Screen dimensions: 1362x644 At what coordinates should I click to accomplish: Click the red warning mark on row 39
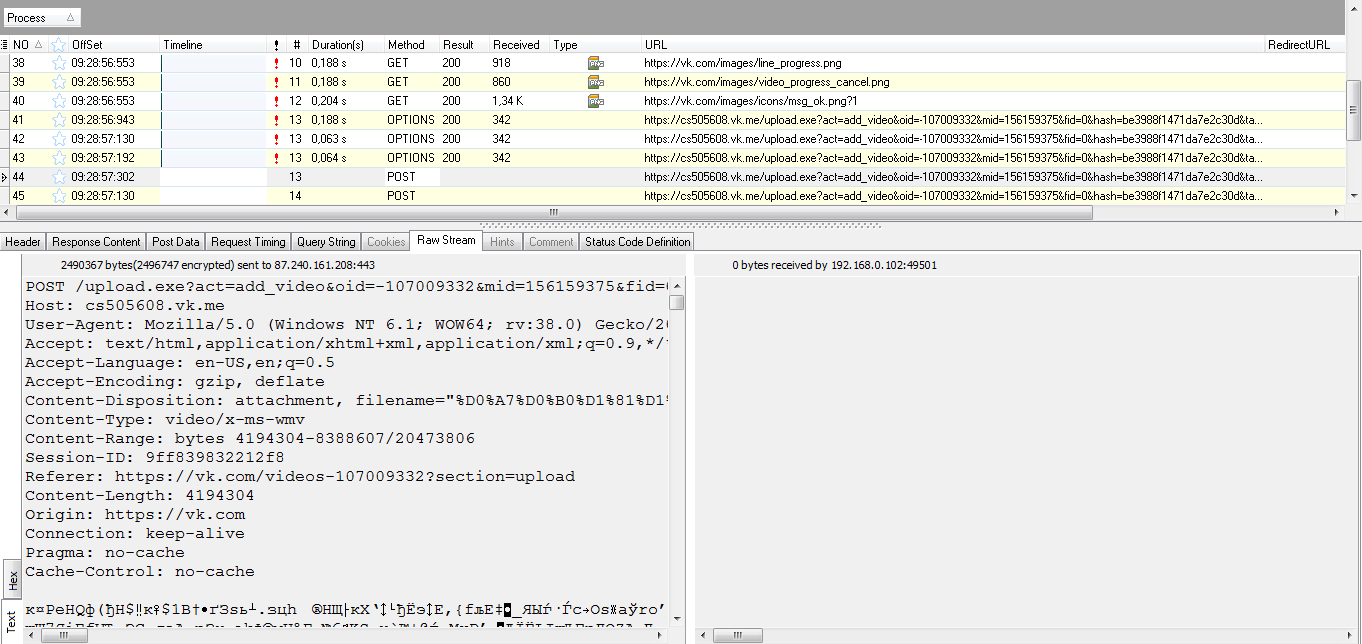(276, 82)
